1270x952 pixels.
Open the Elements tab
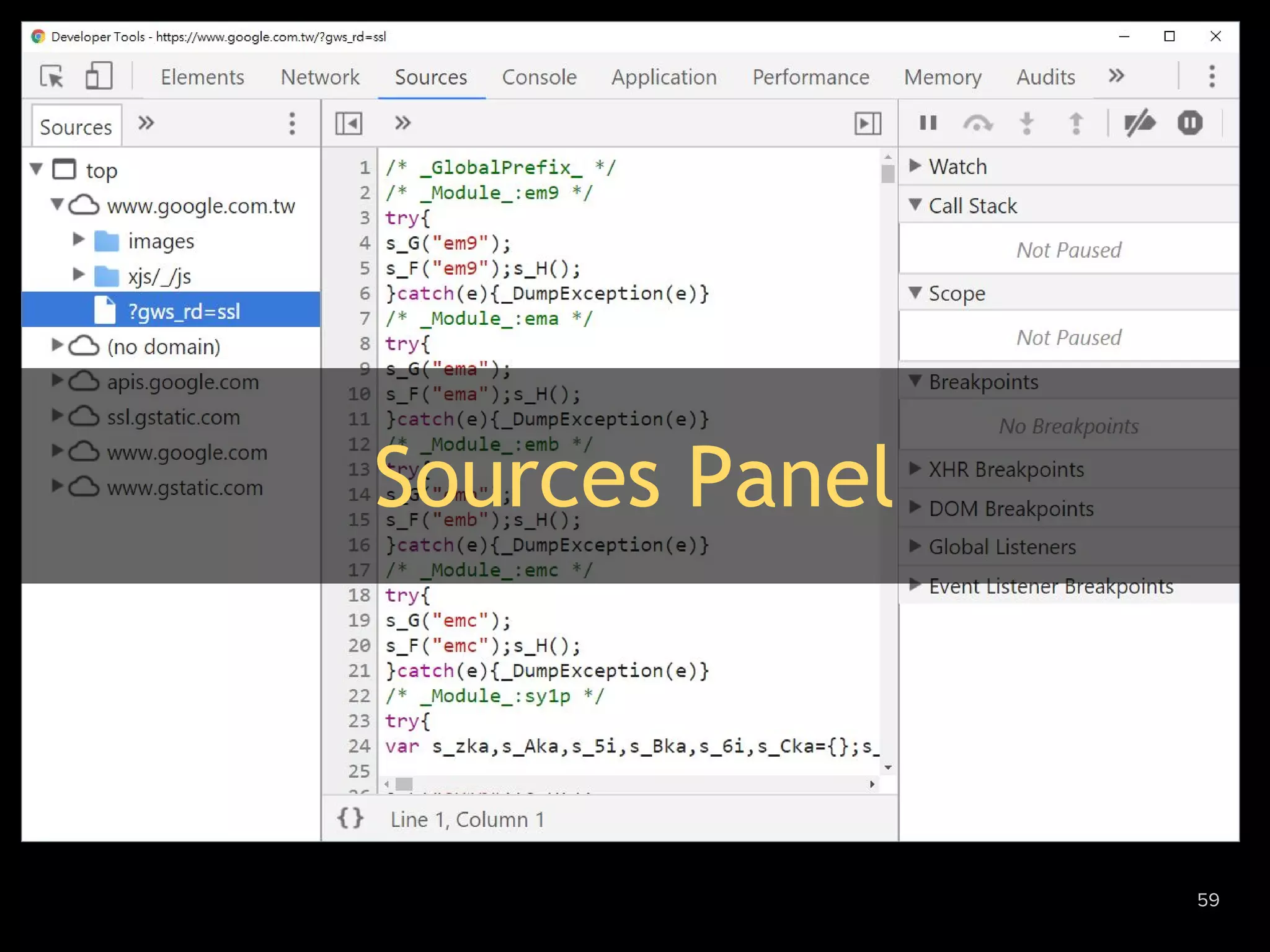pos(202,77)
